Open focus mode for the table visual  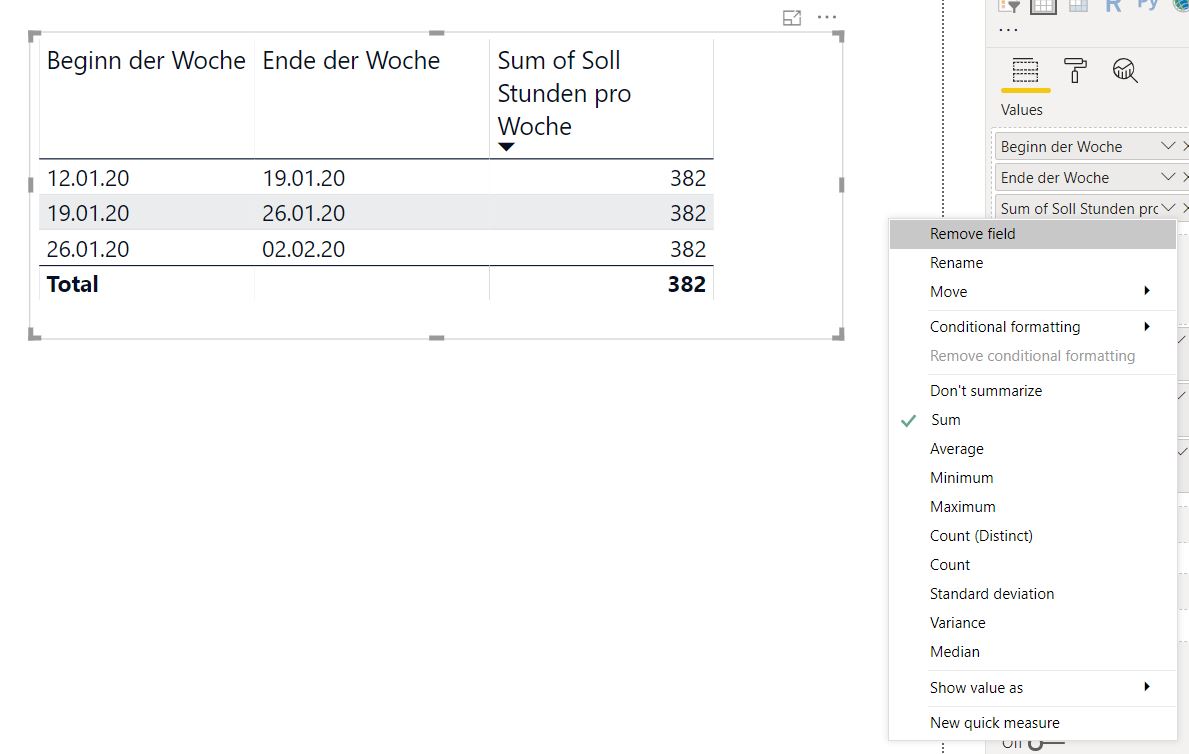coord(792,18)
